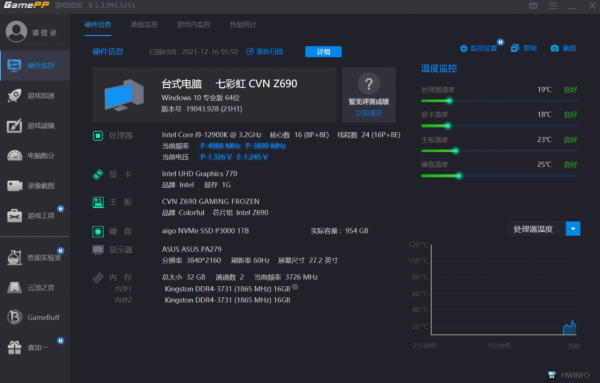Open the GameBuff sidebar item
This screenshot has height=383, width=600.
(x=35, y=317)
